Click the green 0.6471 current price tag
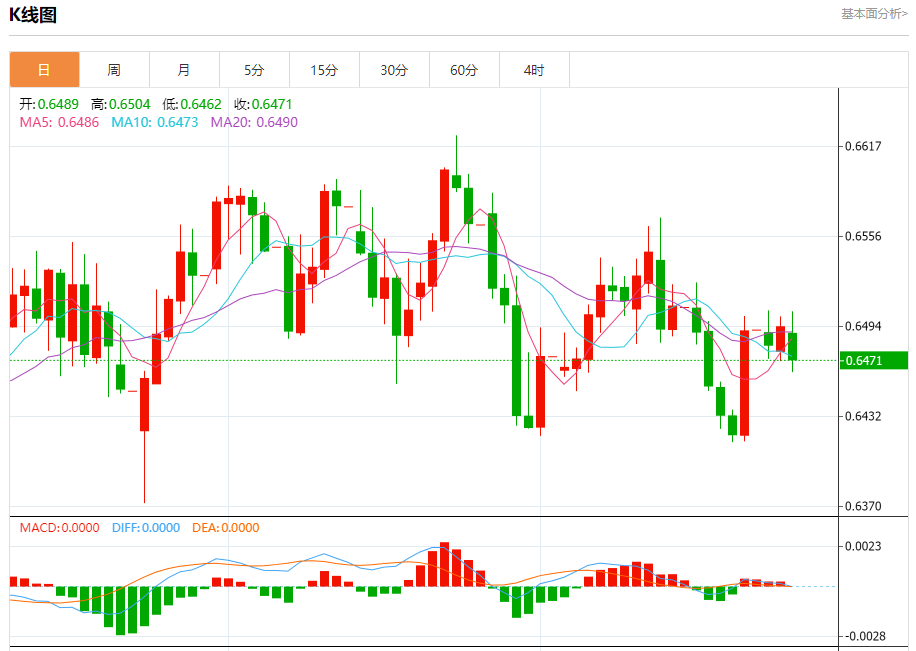 pos(873,361)
